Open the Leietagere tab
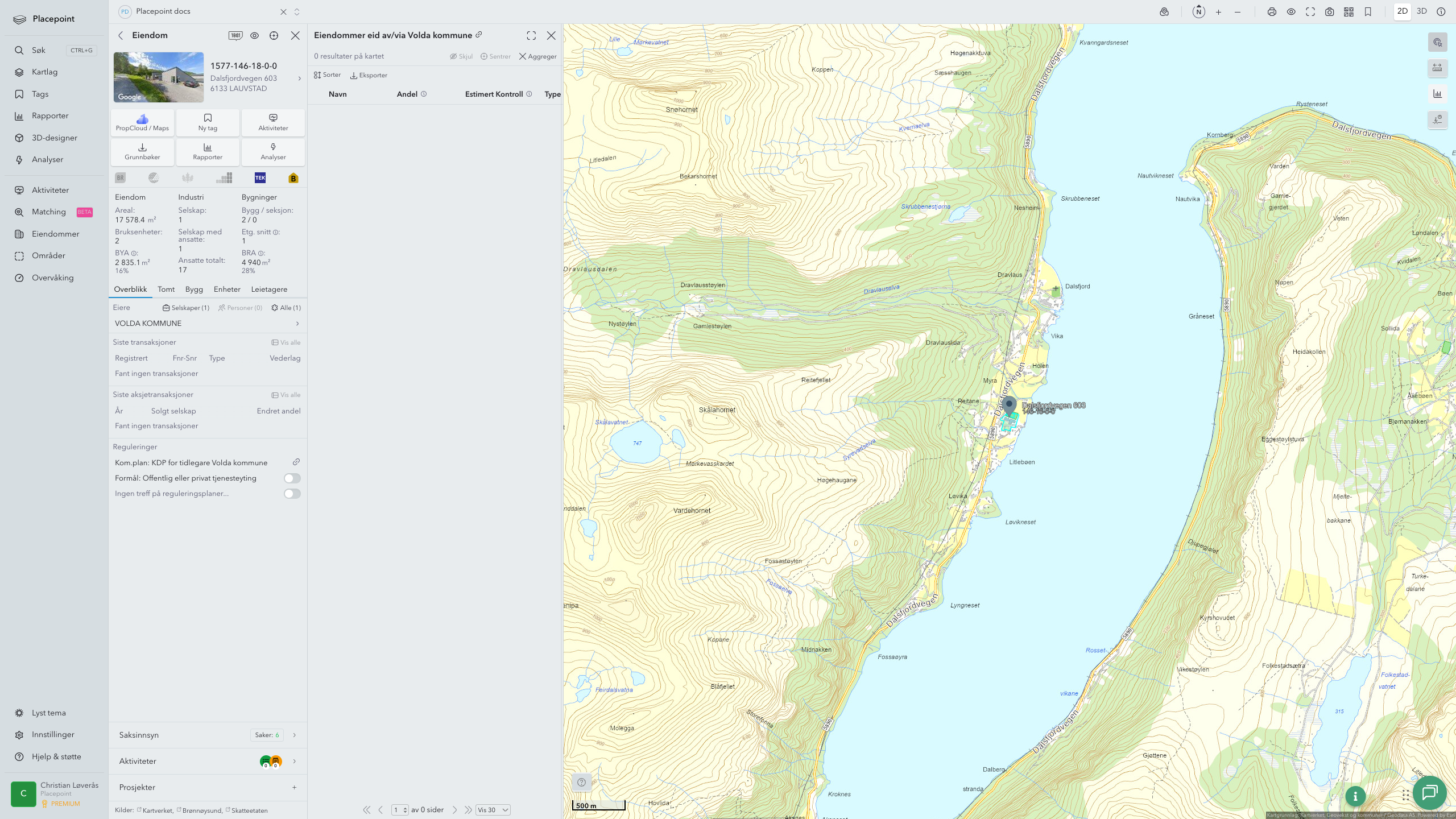1456x819 pixels. 269,289
